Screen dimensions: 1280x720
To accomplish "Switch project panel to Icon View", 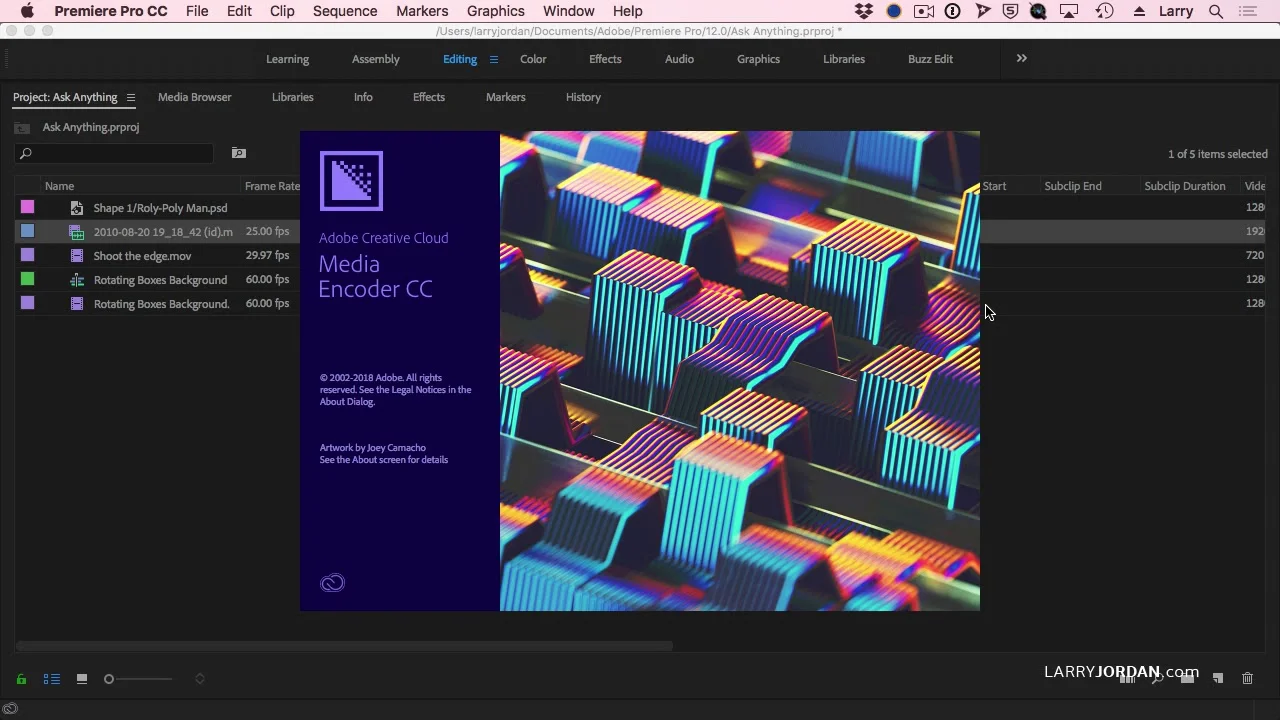I will 82,679.
